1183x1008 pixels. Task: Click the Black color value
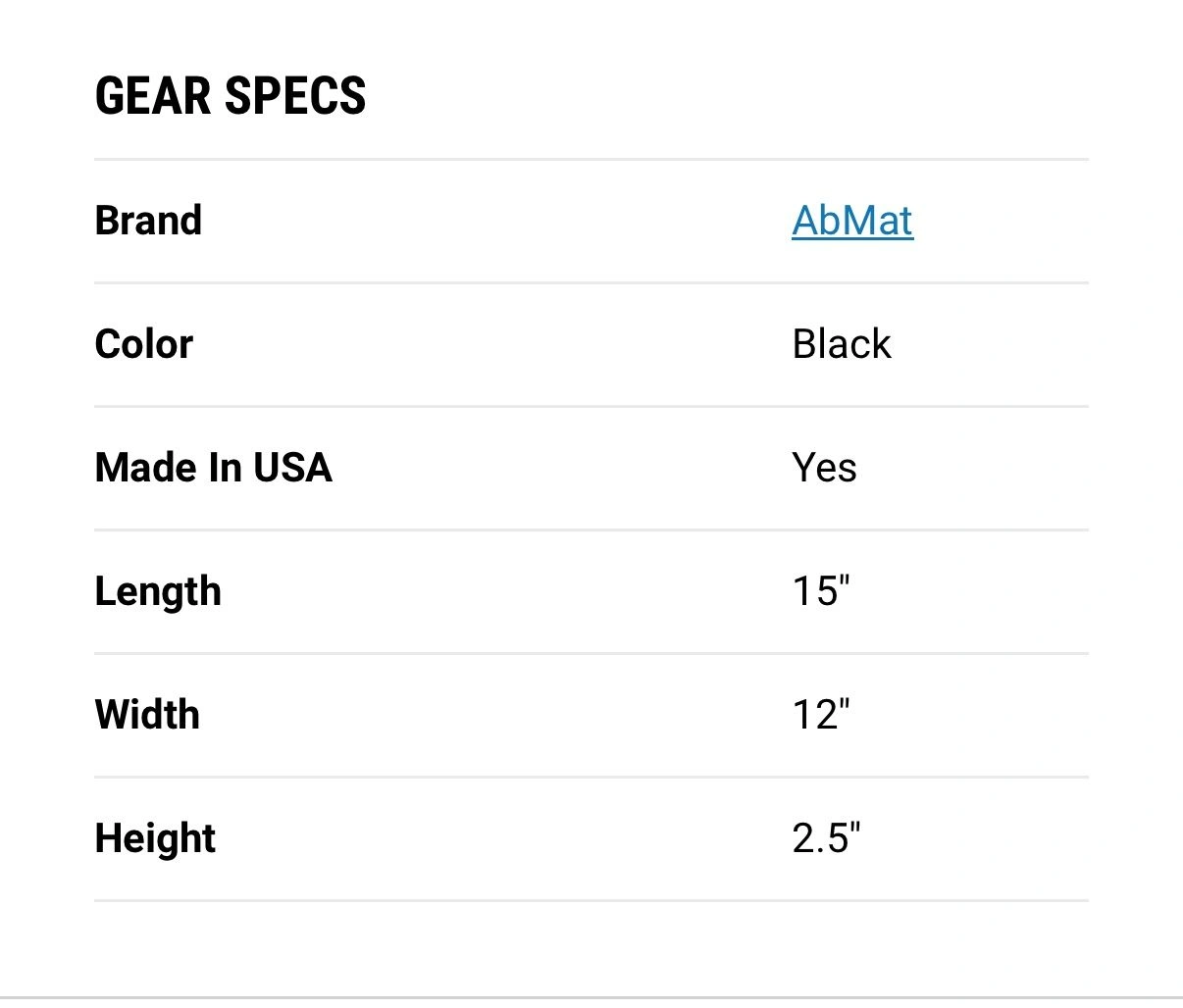click(841, 344)
